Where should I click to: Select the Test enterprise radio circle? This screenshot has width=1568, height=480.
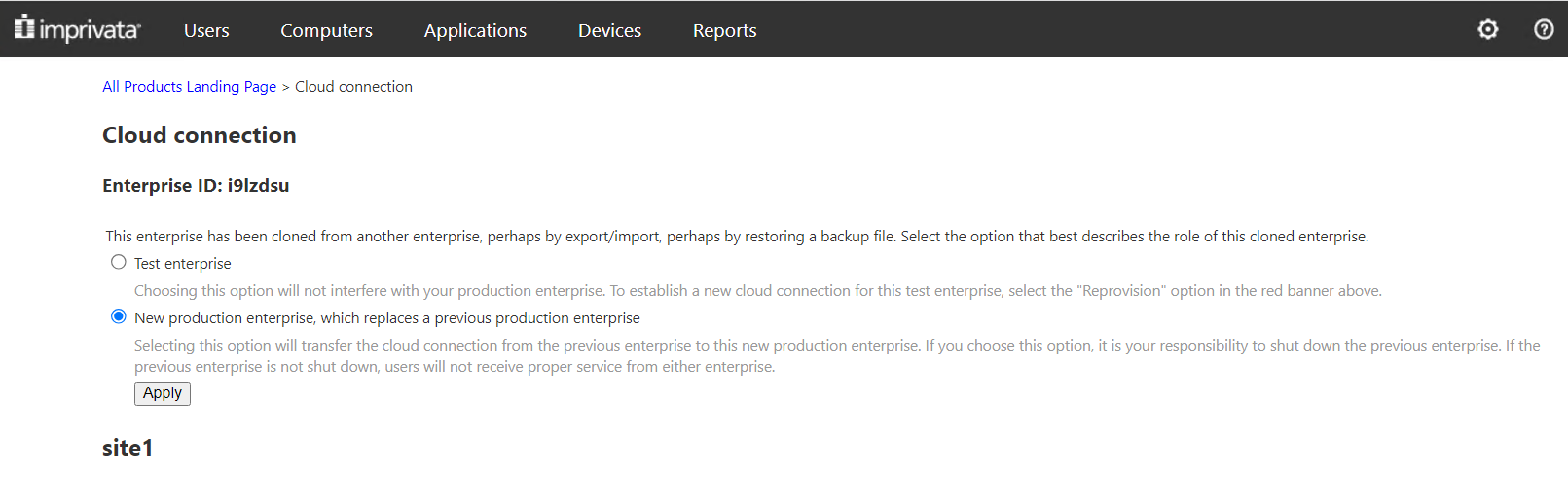click(119, 262)
